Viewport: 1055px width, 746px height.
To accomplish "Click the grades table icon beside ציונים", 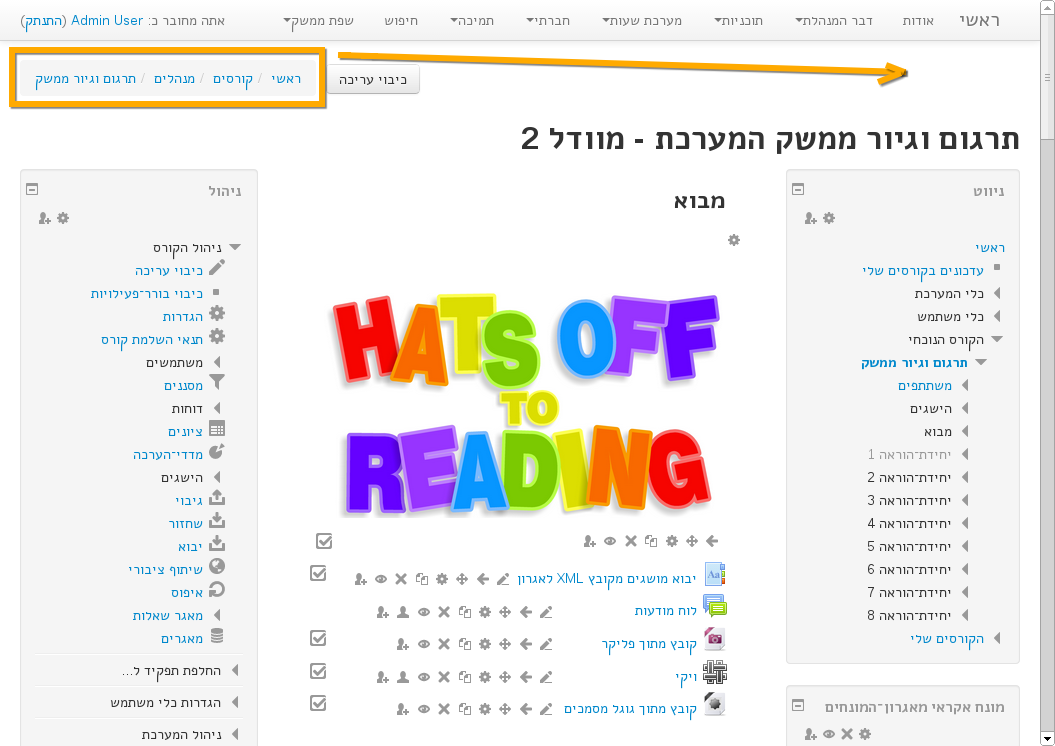I will point(217,428).
